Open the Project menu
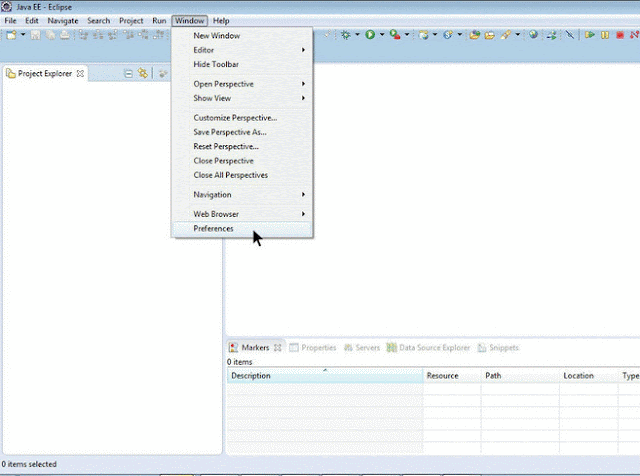640x476 pixels. [131, 21]
